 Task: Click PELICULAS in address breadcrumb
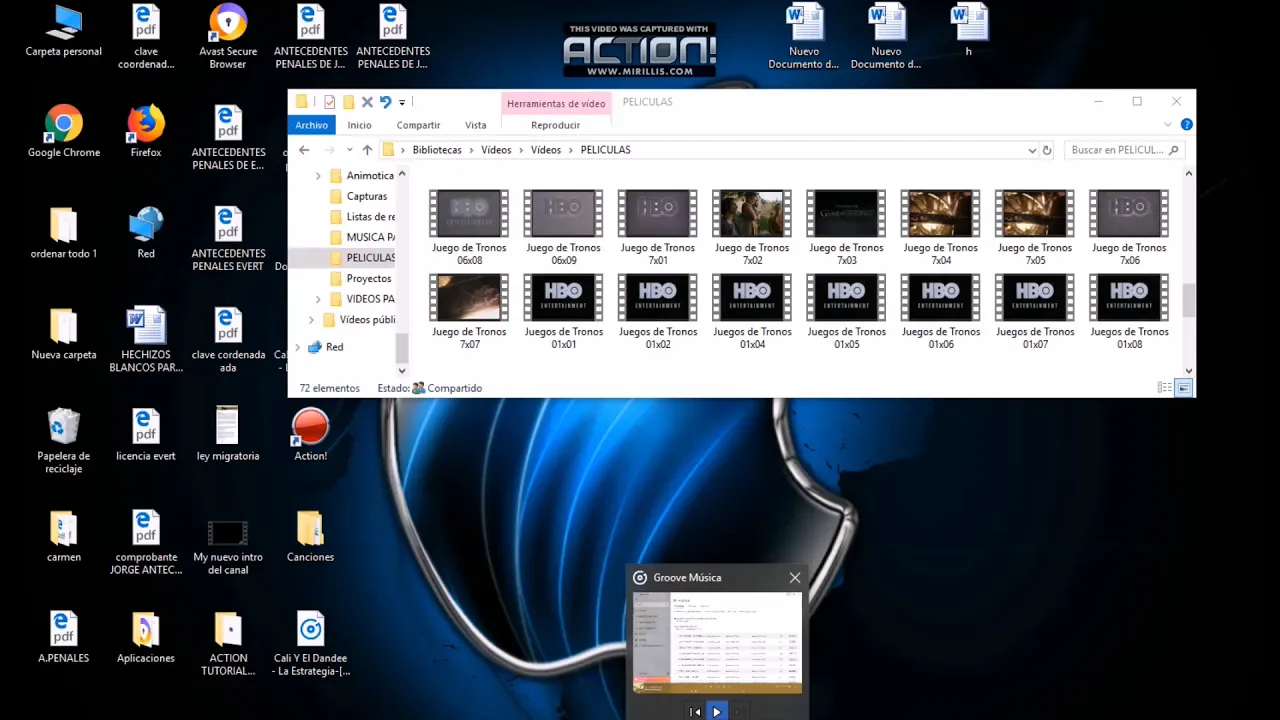[605, 150]
